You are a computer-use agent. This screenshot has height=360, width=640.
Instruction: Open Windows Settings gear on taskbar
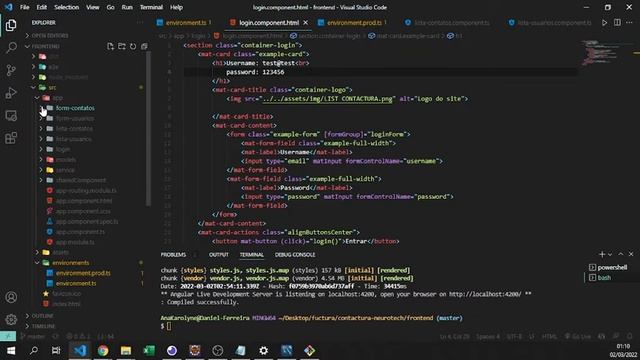pyautogui.click(x=264, y=351)
